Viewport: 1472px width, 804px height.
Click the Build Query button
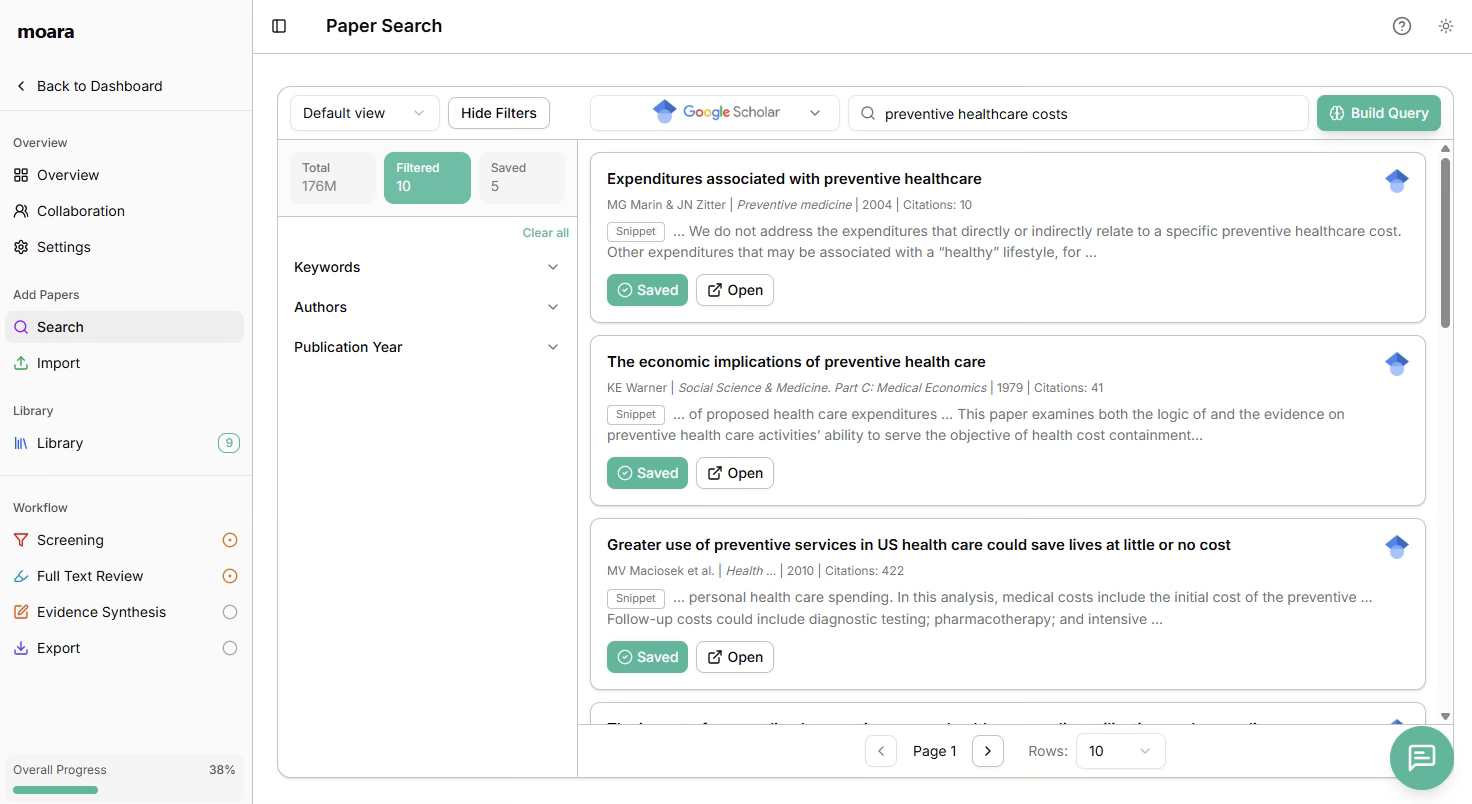coord(1379,113)
